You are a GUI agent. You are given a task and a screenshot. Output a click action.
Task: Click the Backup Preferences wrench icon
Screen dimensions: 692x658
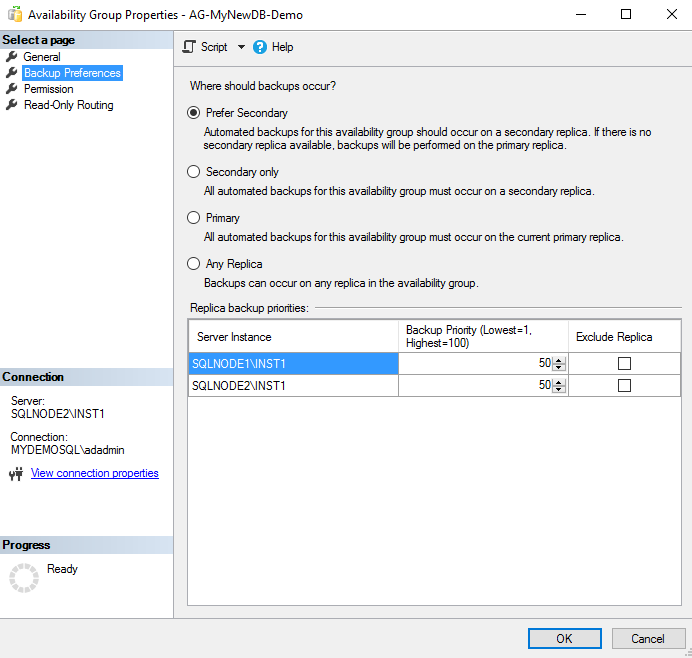[x=12, y=73]
